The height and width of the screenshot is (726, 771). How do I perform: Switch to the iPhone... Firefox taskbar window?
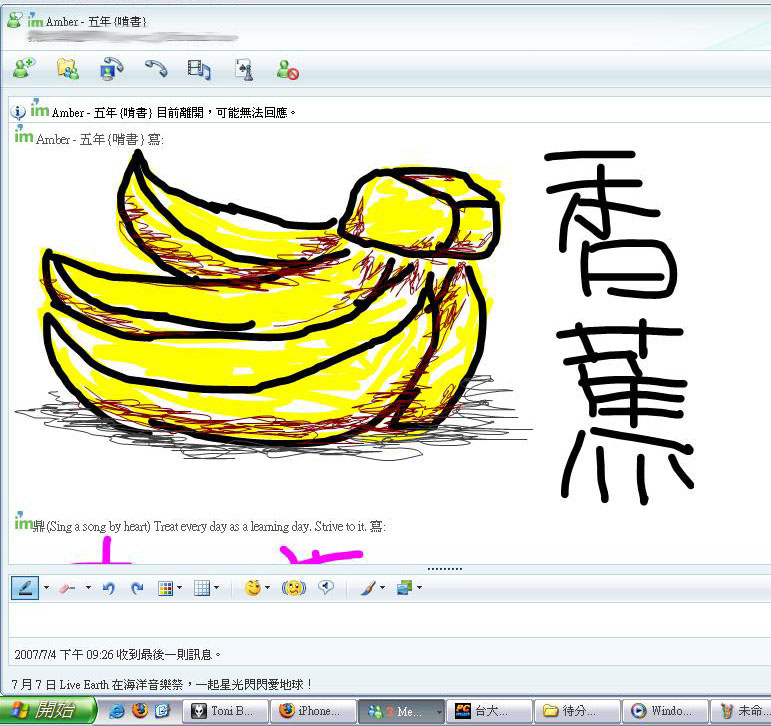tap(314, 712)
